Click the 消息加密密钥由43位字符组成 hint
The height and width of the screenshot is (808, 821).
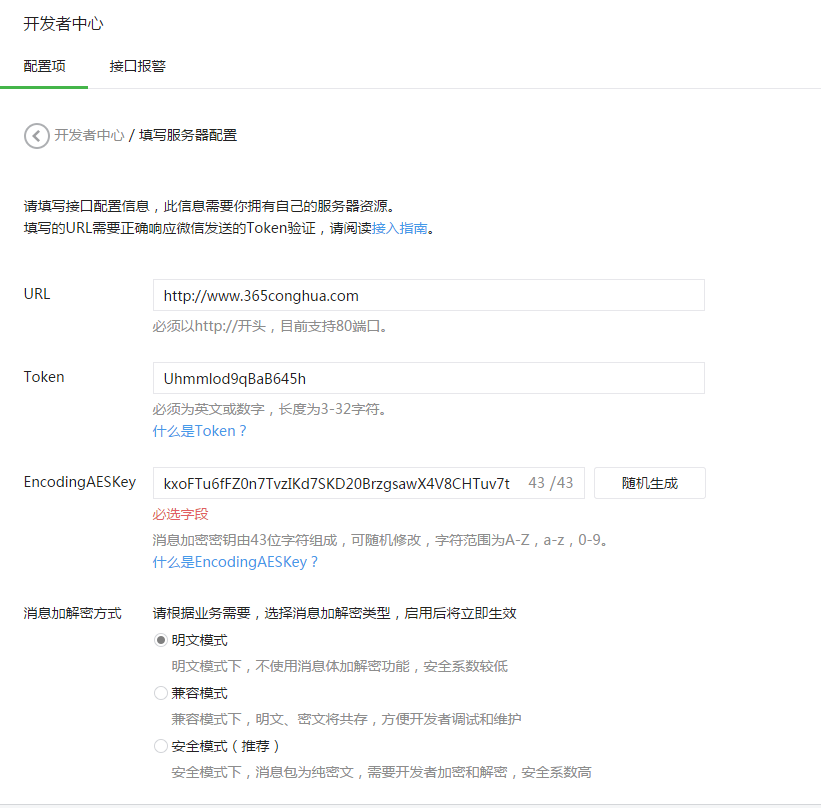[381, 540]
